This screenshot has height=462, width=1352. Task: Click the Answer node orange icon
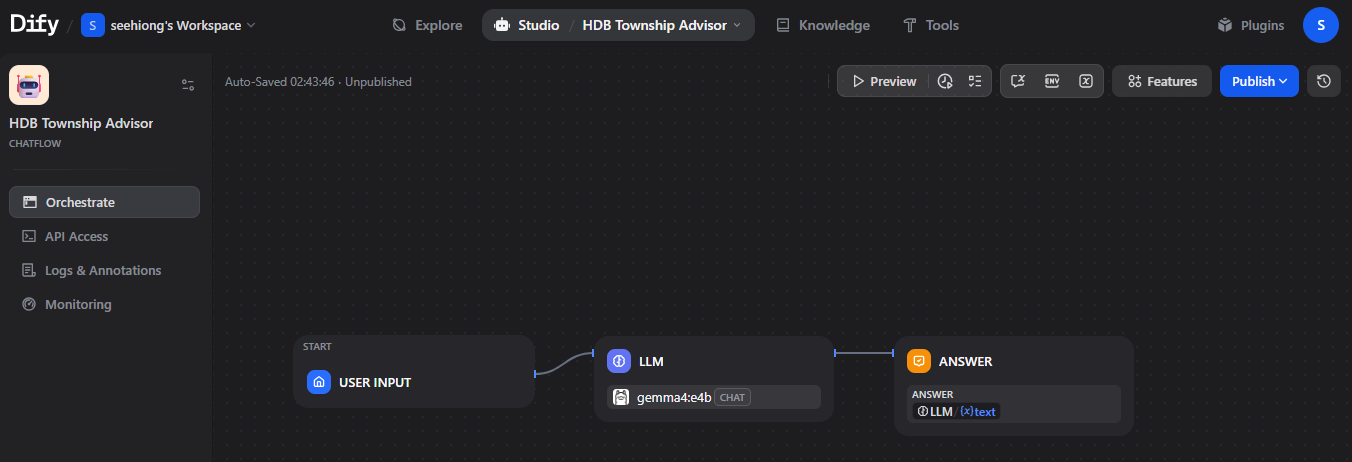(919, 361)
